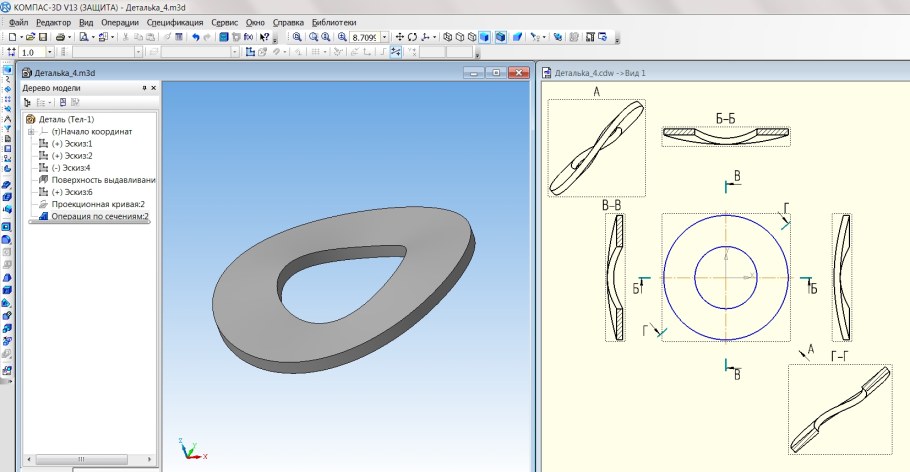This screenshot has height=472, width=910.
Task: Click the Print icon in the toolbar
Action: (x=62, y=36)
